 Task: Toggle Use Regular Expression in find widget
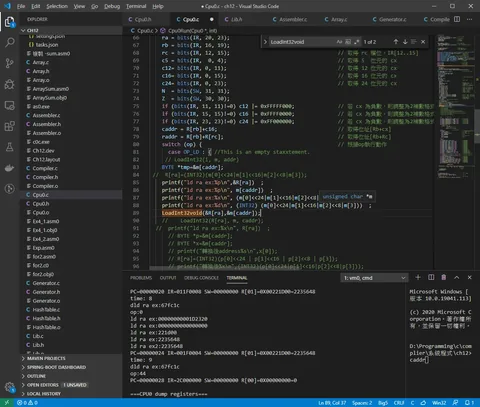[357, 42]
